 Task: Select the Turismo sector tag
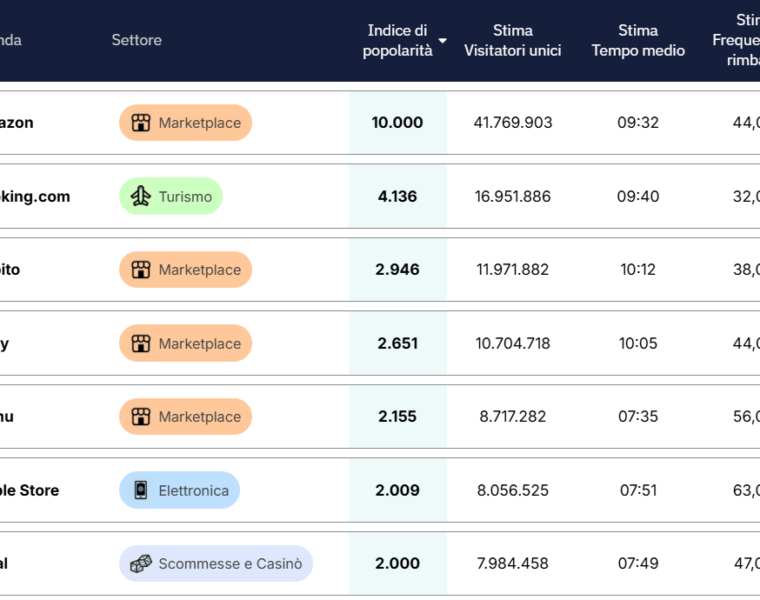[x=171, y=196]
